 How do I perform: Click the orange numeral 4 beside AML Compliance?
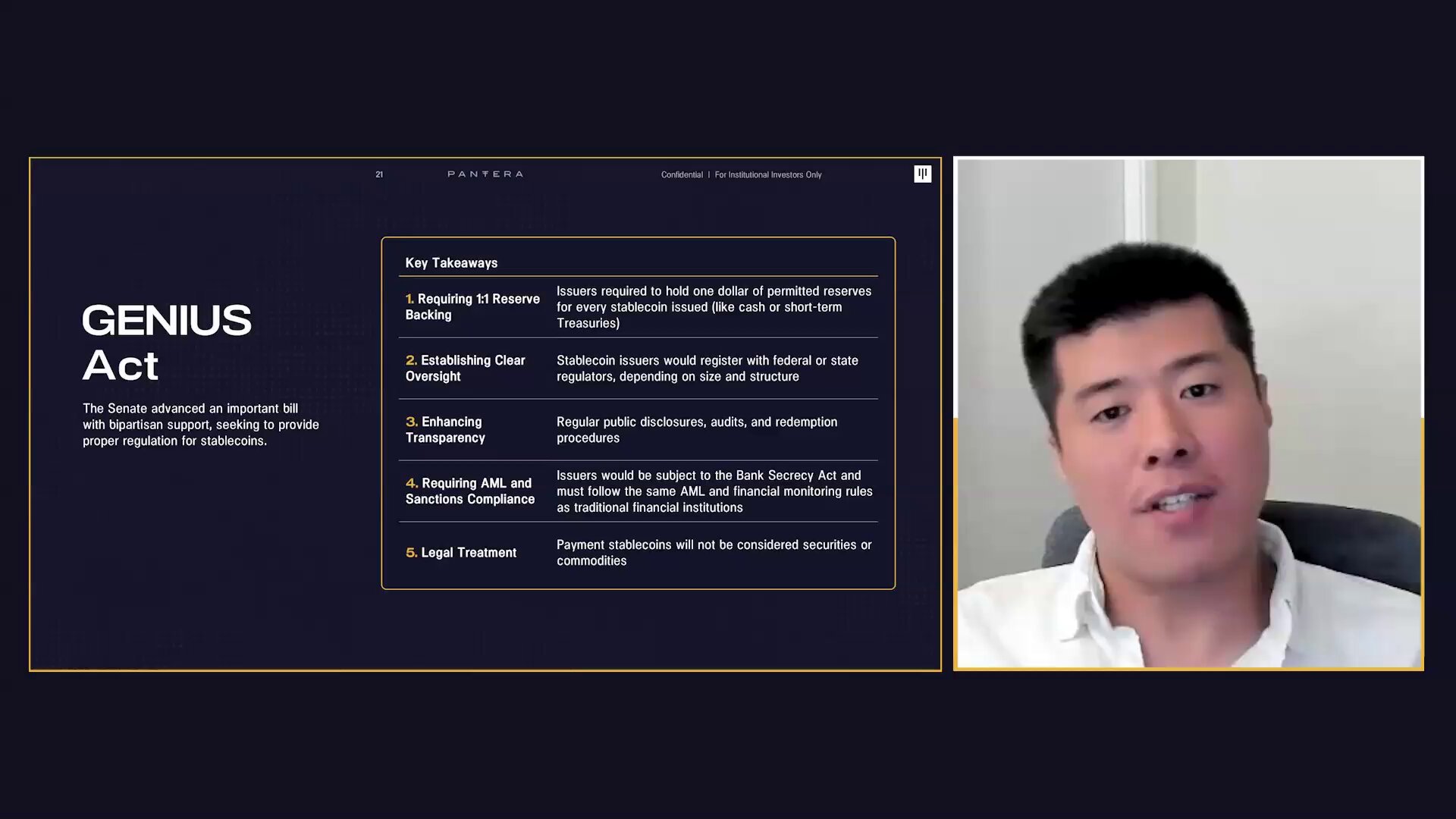click(410, 483)
